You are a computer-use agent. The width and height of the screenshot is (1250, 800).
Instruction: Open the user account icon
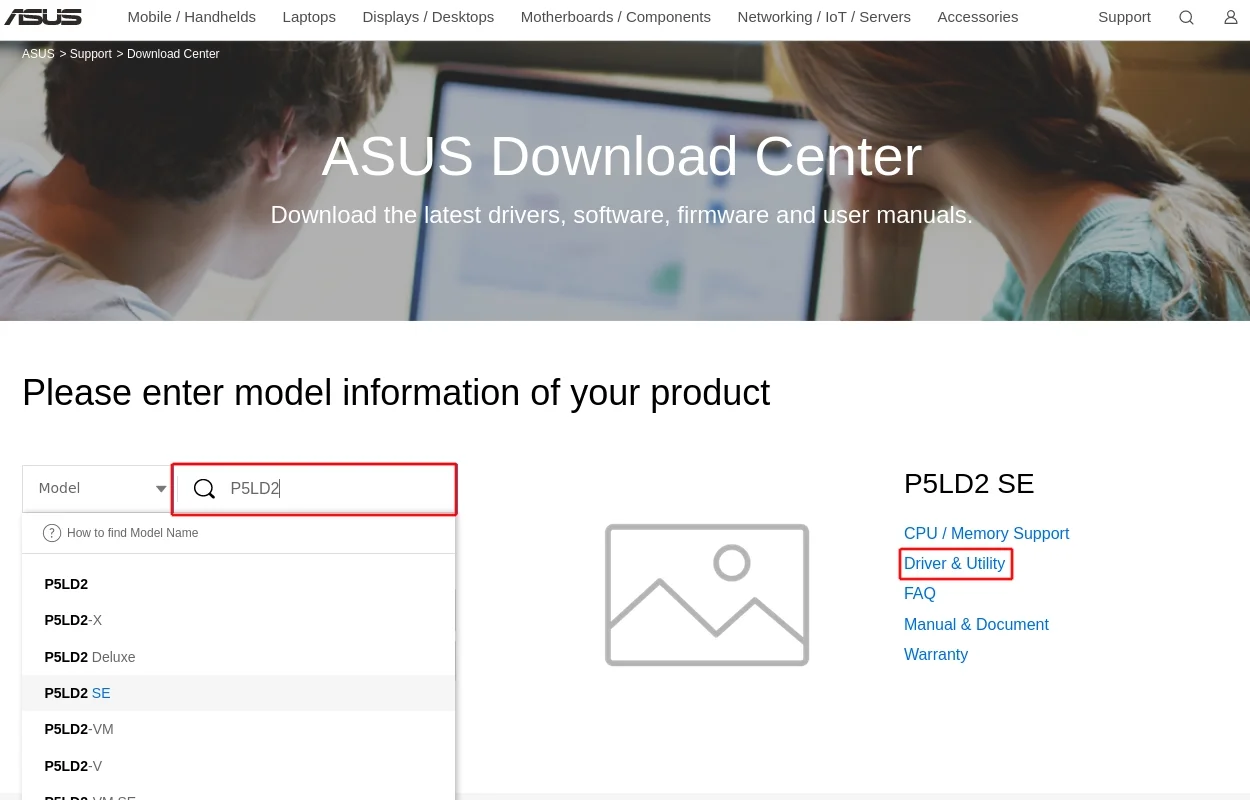pos(1231,17)
